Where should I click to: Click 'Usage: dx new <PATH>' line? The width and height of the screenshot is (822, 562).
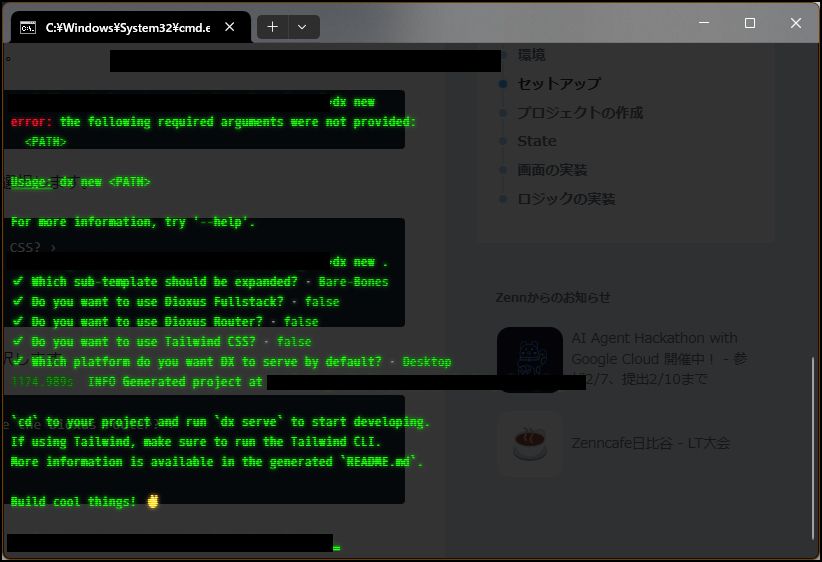(x=81, y=182)
